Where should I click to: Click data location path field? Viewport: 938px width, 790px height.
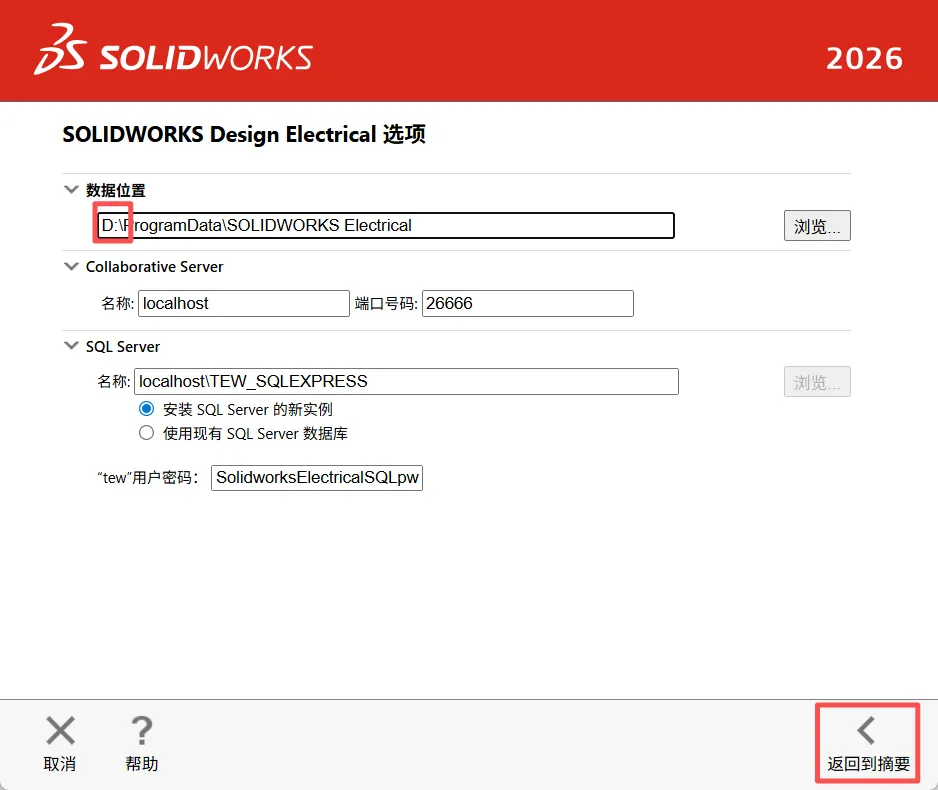[x=386, y=225]
